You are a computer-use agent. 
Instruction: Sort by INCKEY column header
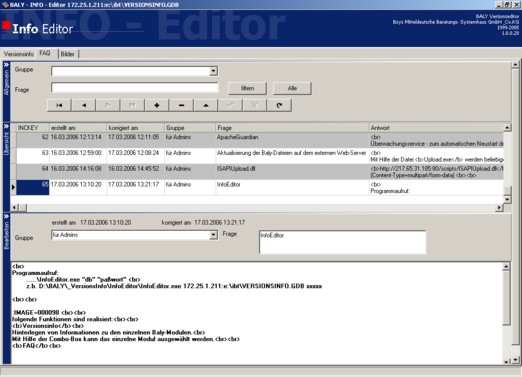click(33, 128)
